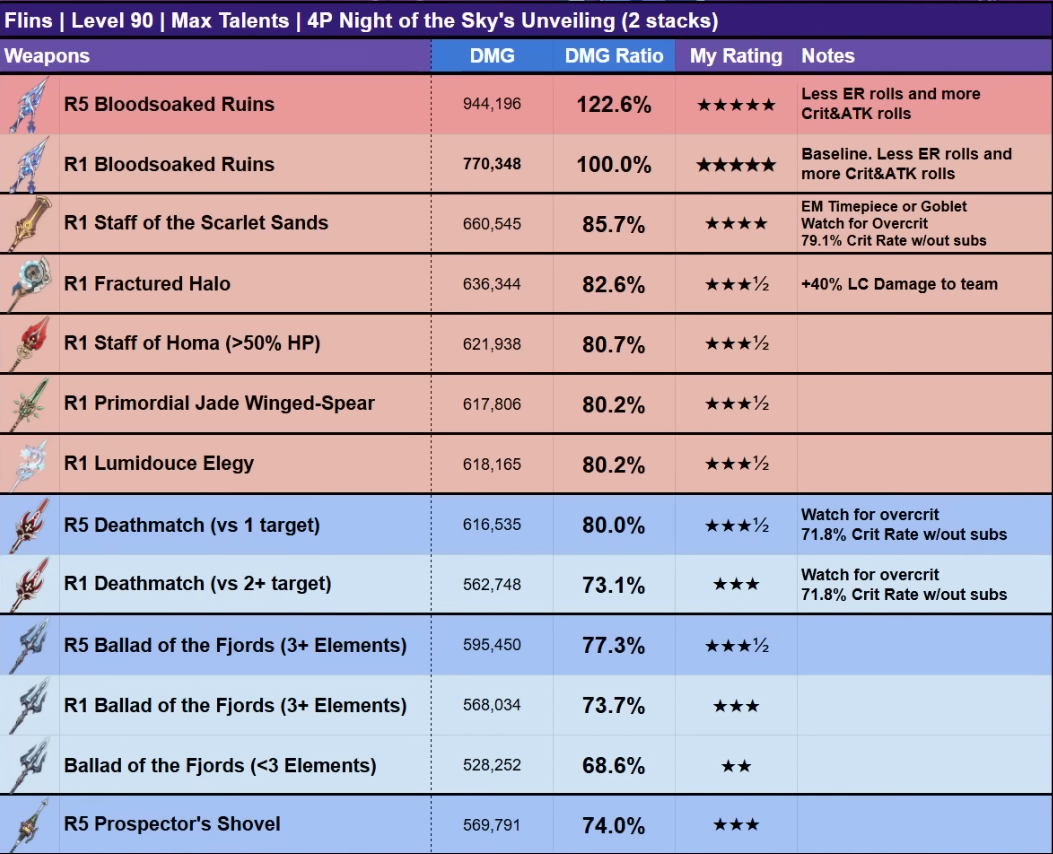
Task: Click the 621,938 damage value
Action: 492,344
